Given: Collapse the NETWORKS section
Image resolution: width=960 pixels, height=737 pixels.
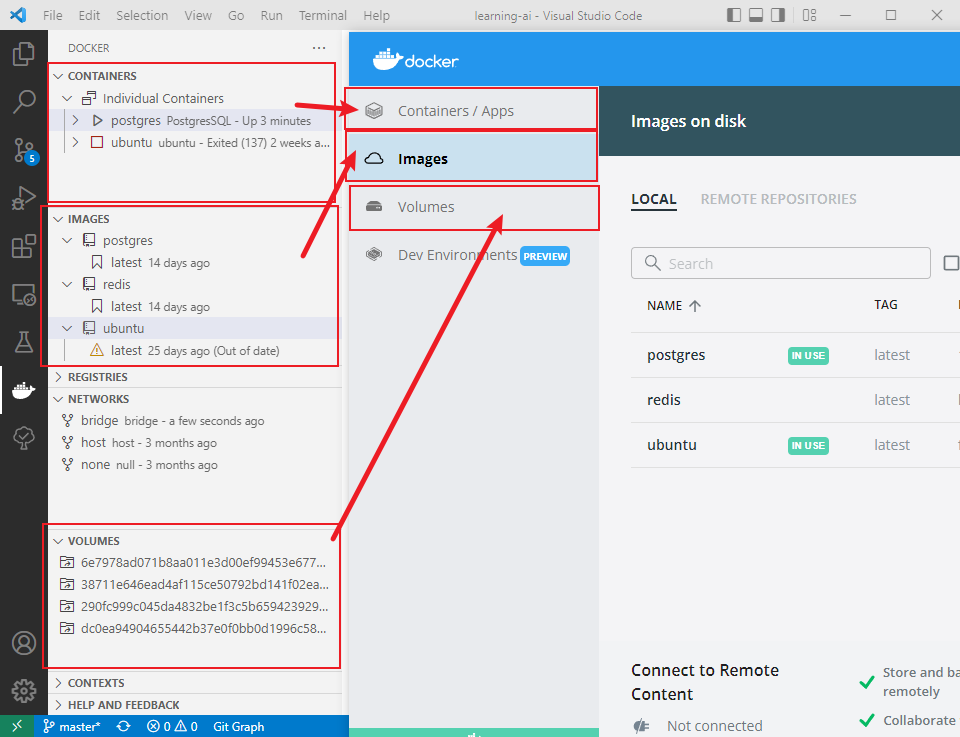Looking at the screenshot, I should coord(58,398).
